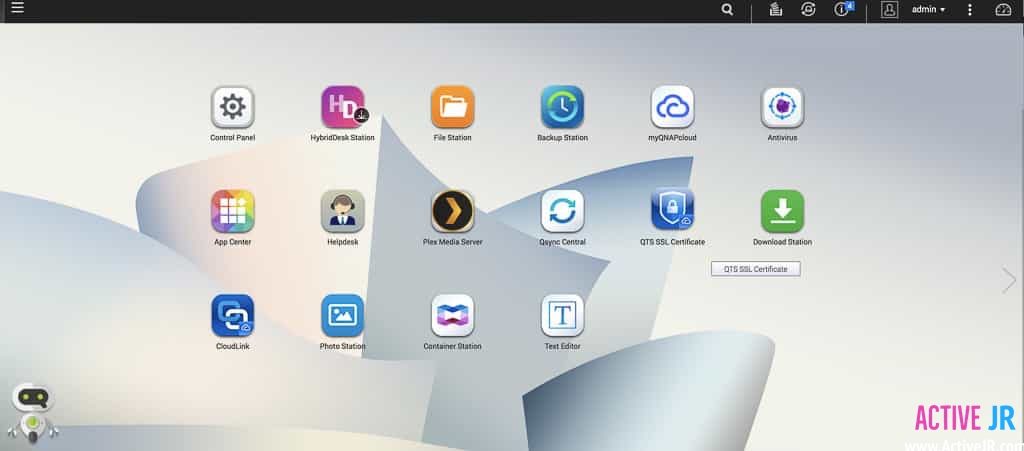Open the hamburger main menu
Viewport: 1024px width, 451px height.
(17, 9)
